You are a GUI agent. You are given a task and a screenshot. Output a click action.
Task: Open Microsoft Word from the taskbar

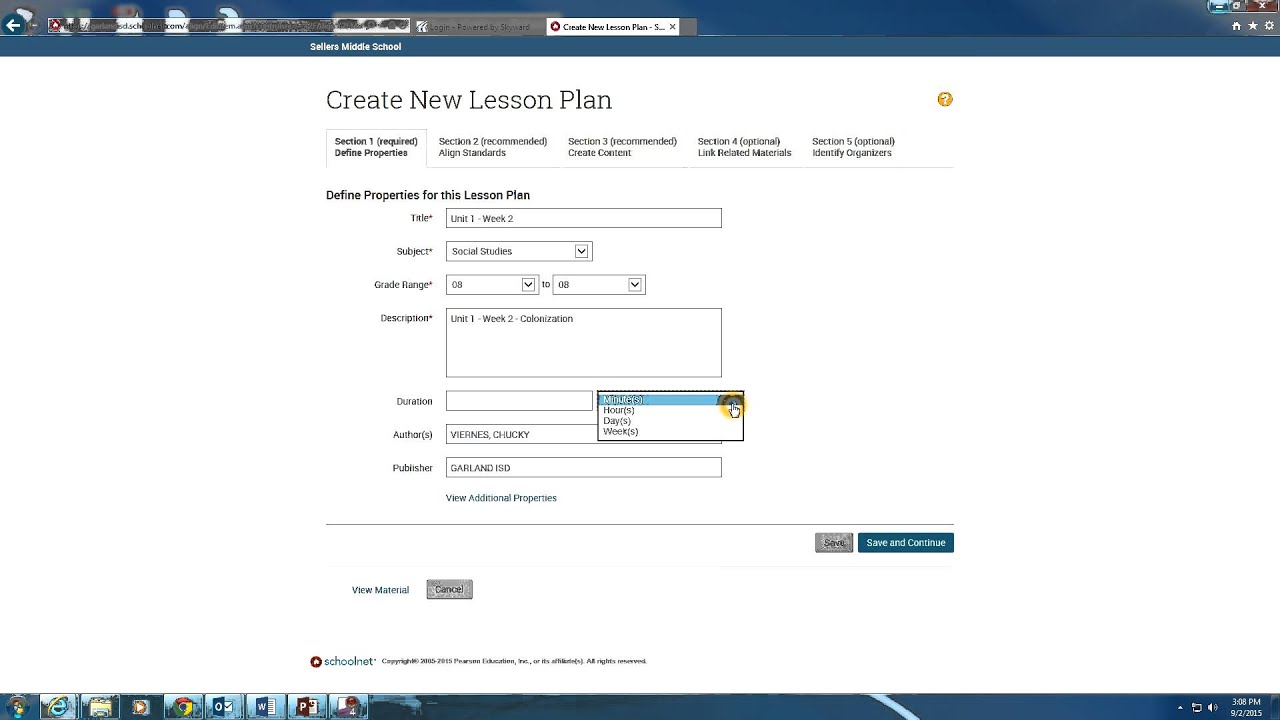(265, 707)
